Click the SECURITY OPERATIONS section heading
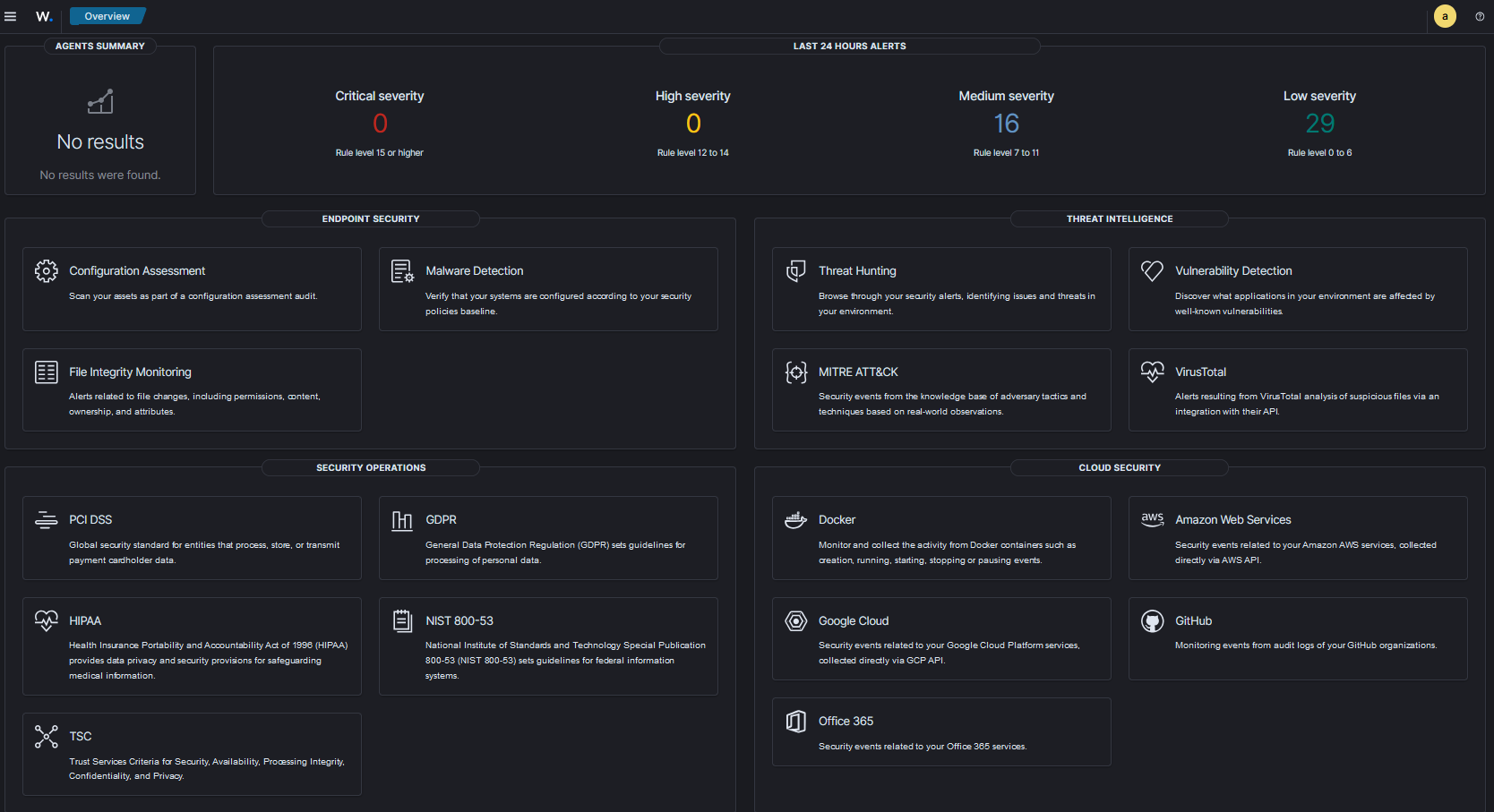 tap(371, 467)
